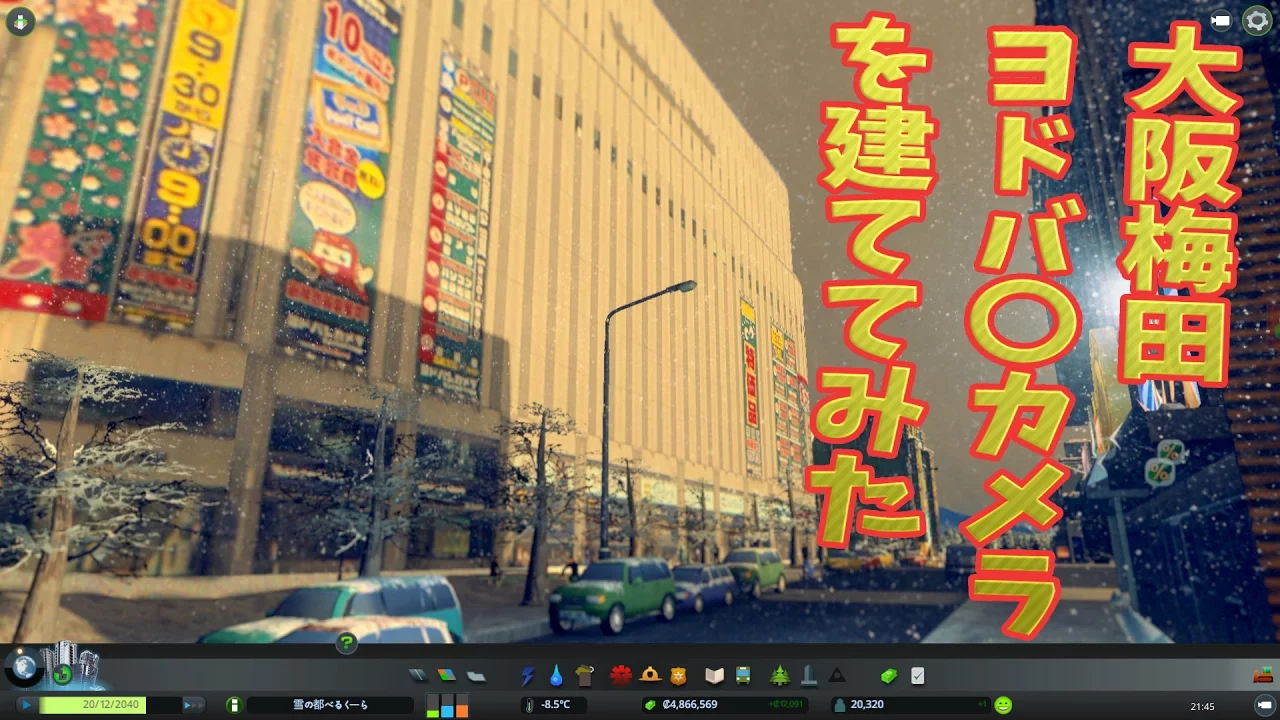The width and height of the screenshot is (1280, 720).
Task: Open the Fire Department helmet icon
Action: pyautogui.click(x=650, y=675)
